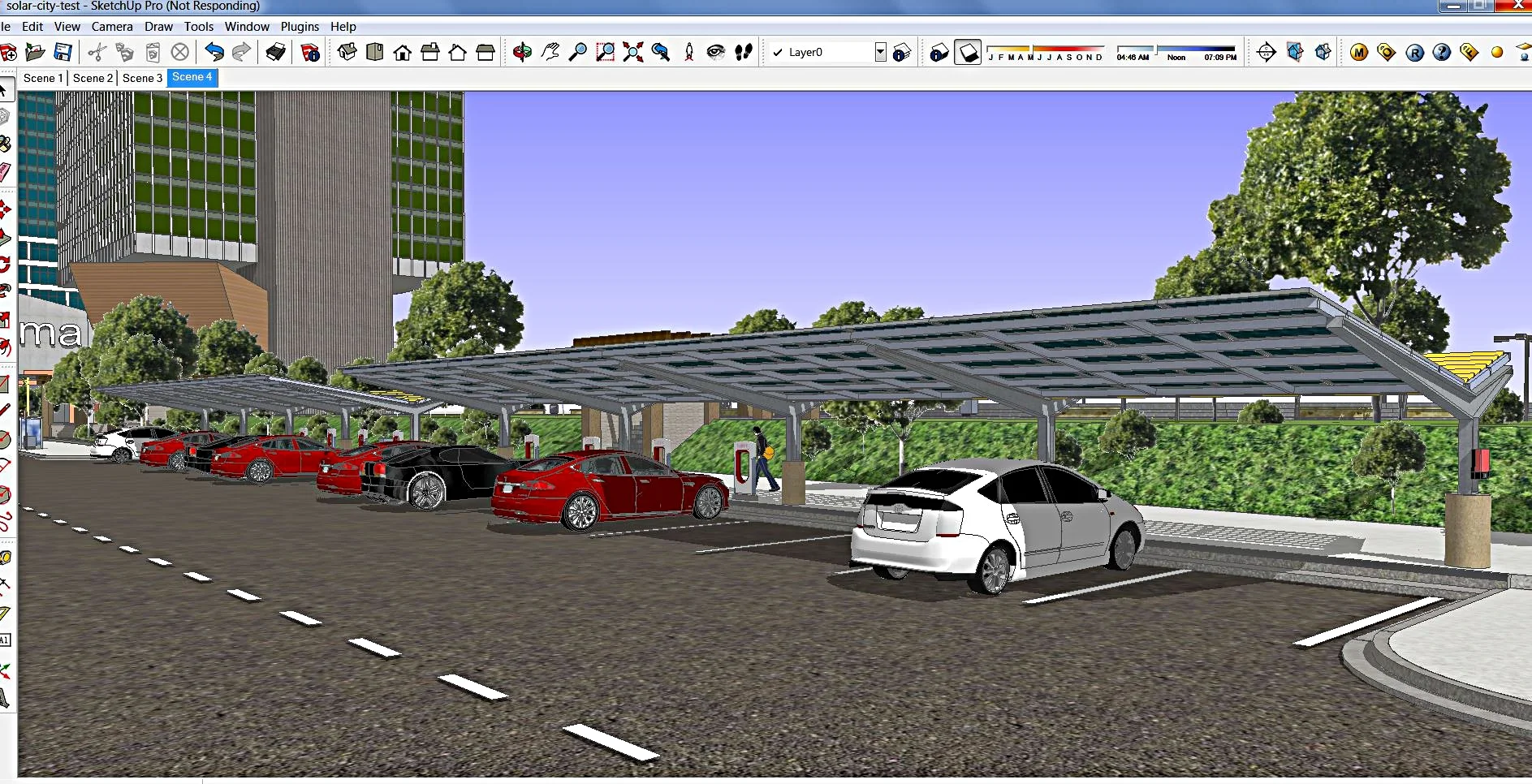The height and width of the screenshot is (784, 1532).
Task: Click the gray Redo arrow icon
Action: click(x=242, y=53)
